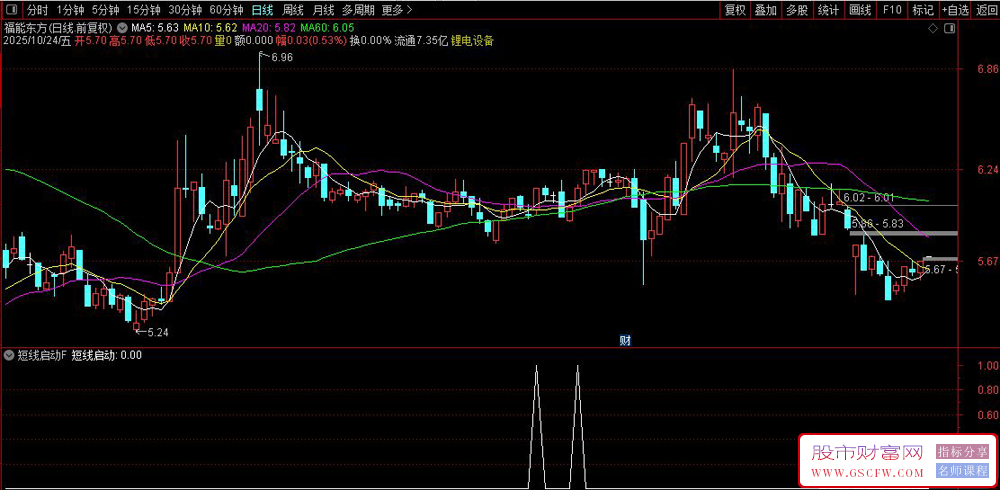Activate the 画线 drawing tool

coord(860,10)
